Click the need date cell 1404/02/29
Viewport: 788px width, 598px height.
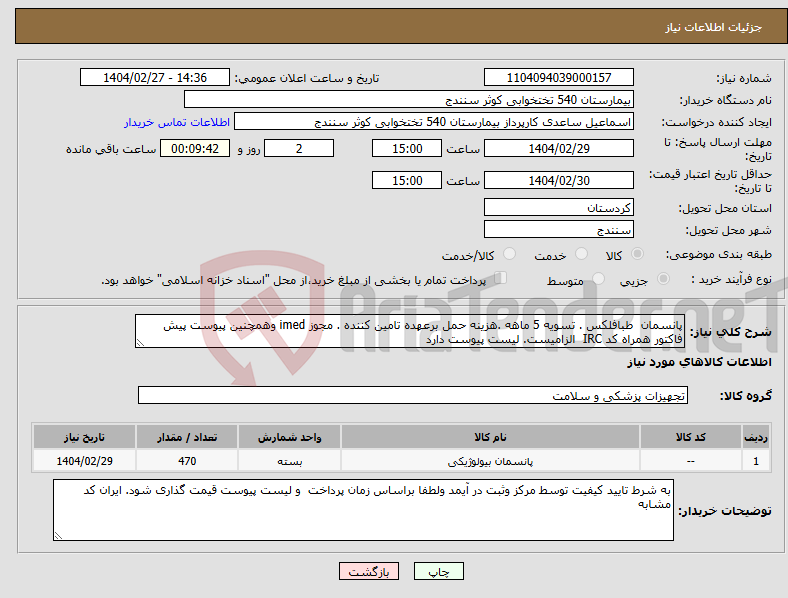[x=84, y=461]
